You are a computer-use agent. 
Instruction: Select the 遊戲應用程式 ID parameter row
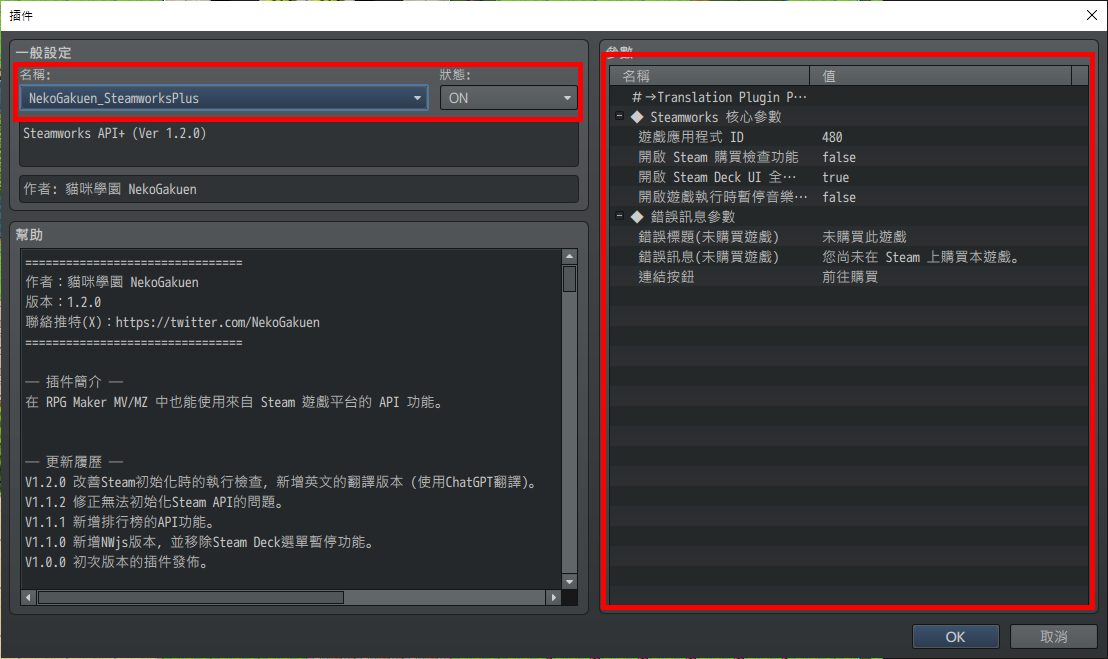click(849, 137)
